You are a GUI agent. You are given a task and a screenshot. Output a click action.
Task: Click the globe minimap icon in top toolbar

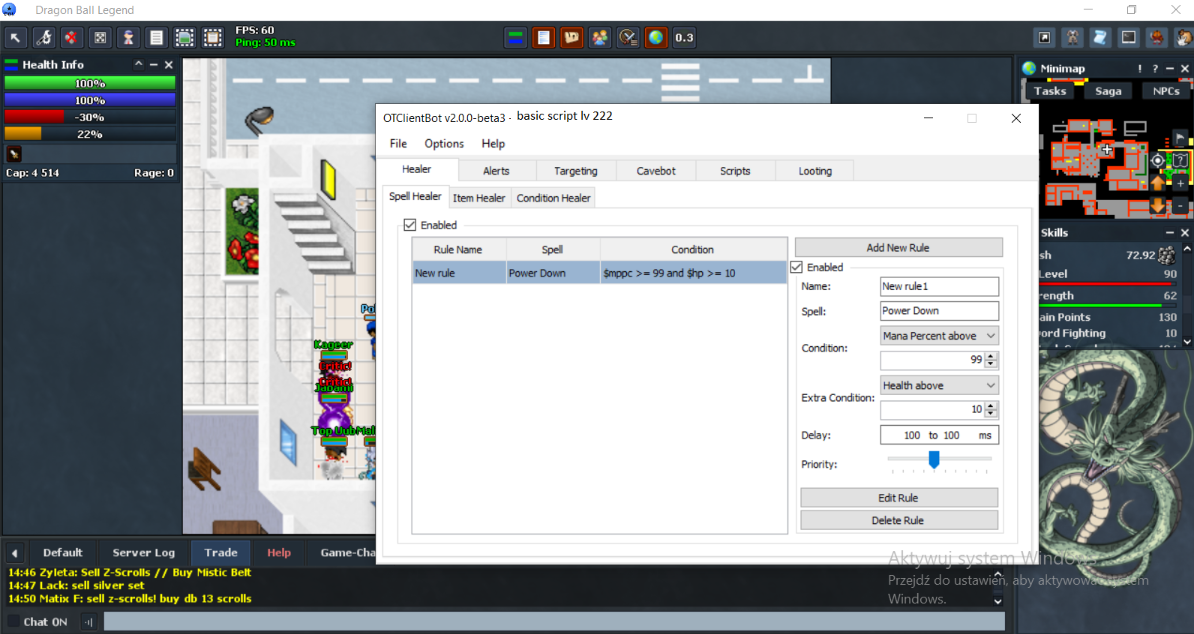tap(656, 38)
